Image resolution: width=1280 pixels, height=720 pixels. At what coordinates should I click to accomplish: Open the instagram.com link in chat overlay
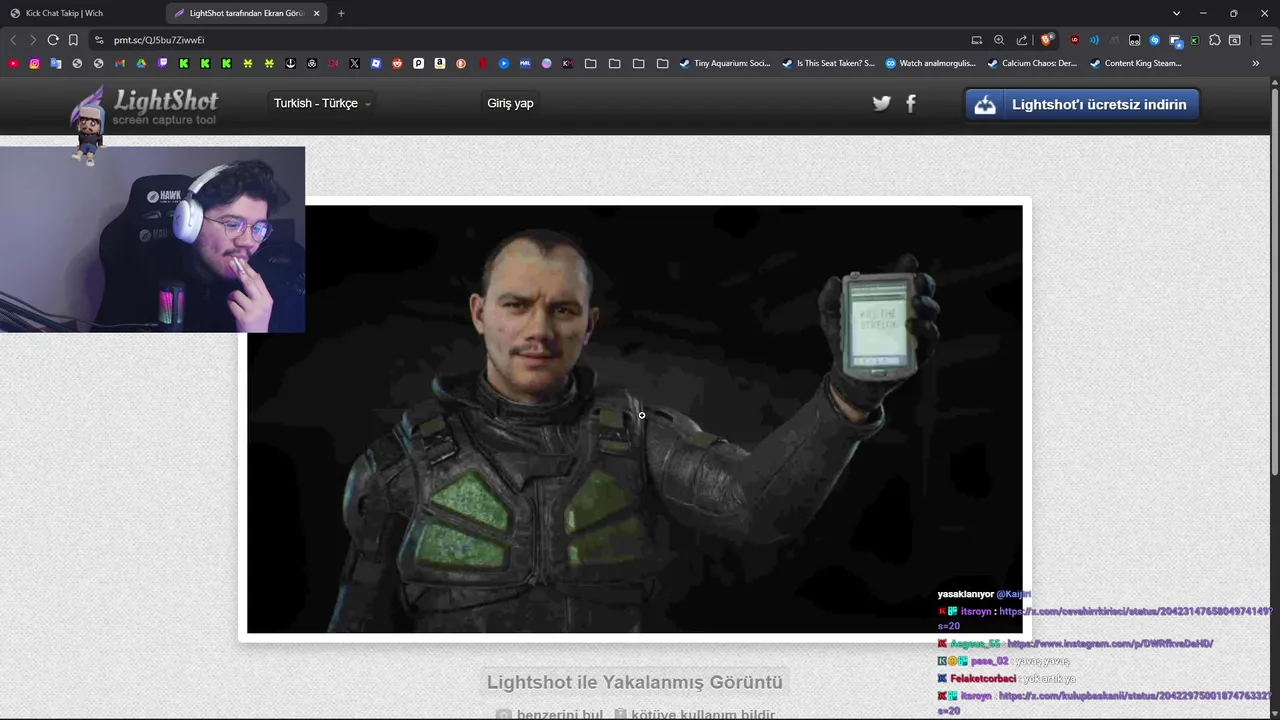point(1110,644)
